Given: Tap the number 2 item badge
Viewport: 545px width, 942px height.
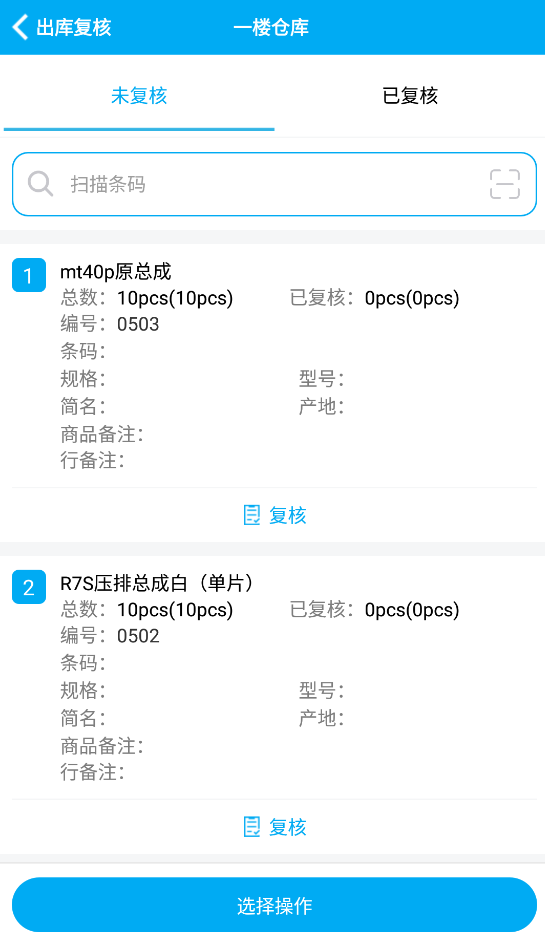Looking at the screenshot, I should 29,587.
